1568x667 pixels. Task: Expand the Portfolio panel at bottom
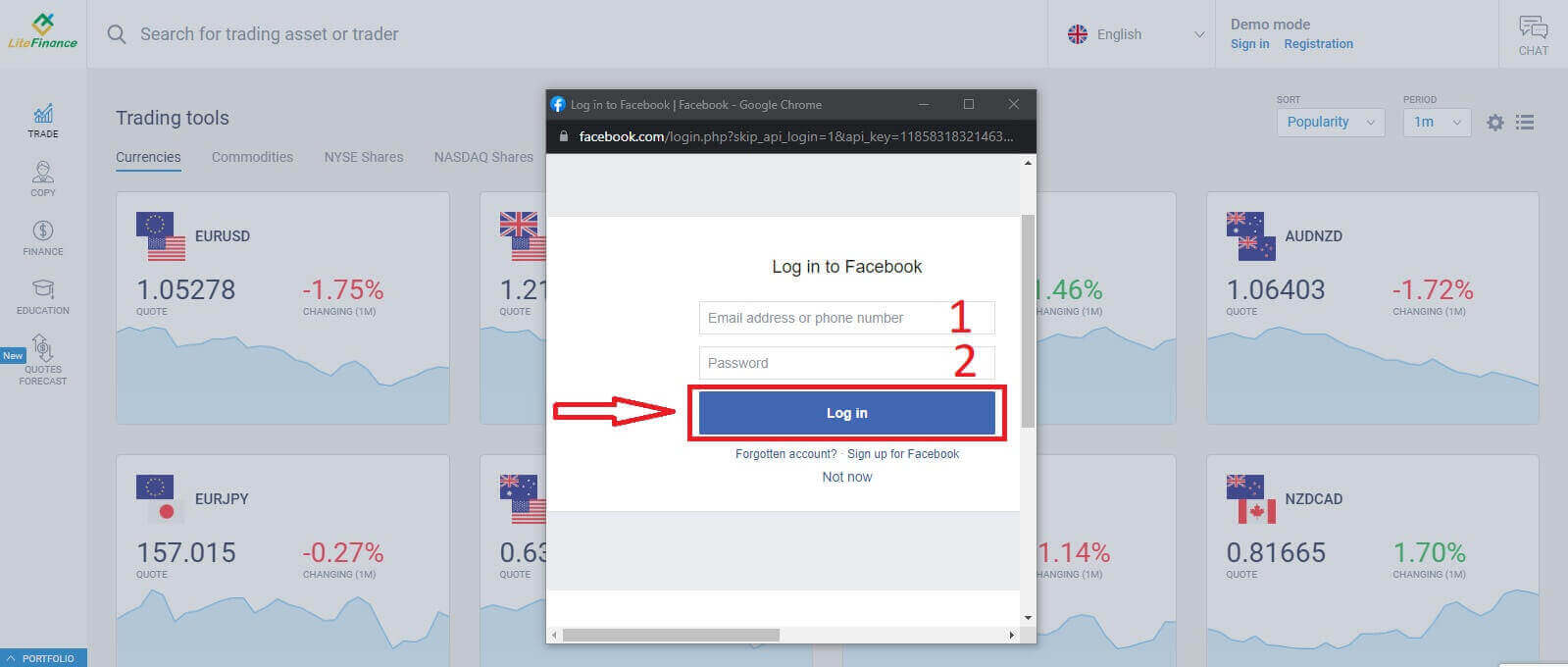(x=43, y=658)
